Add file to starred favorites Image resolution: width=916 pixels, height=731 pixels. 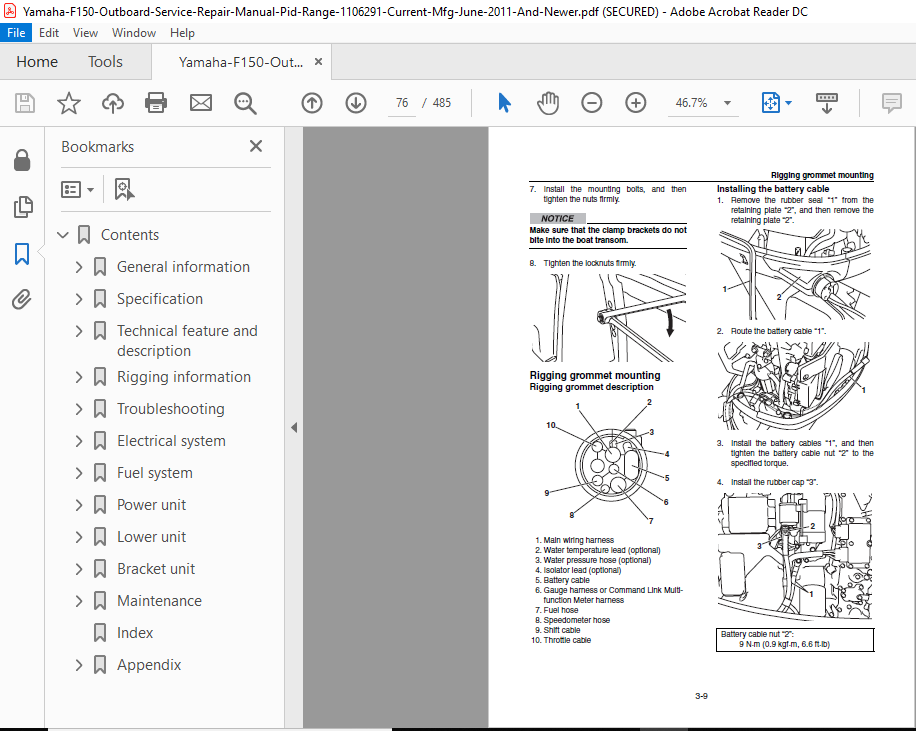point(68,103)
